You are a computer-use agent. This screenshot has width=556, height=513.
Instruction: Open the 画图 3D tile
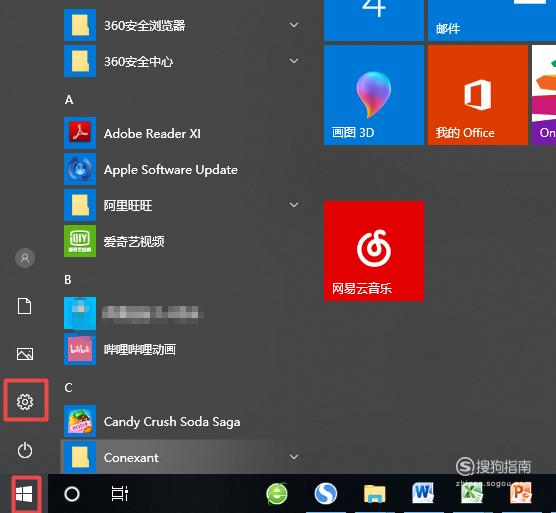tap(374, 95)
